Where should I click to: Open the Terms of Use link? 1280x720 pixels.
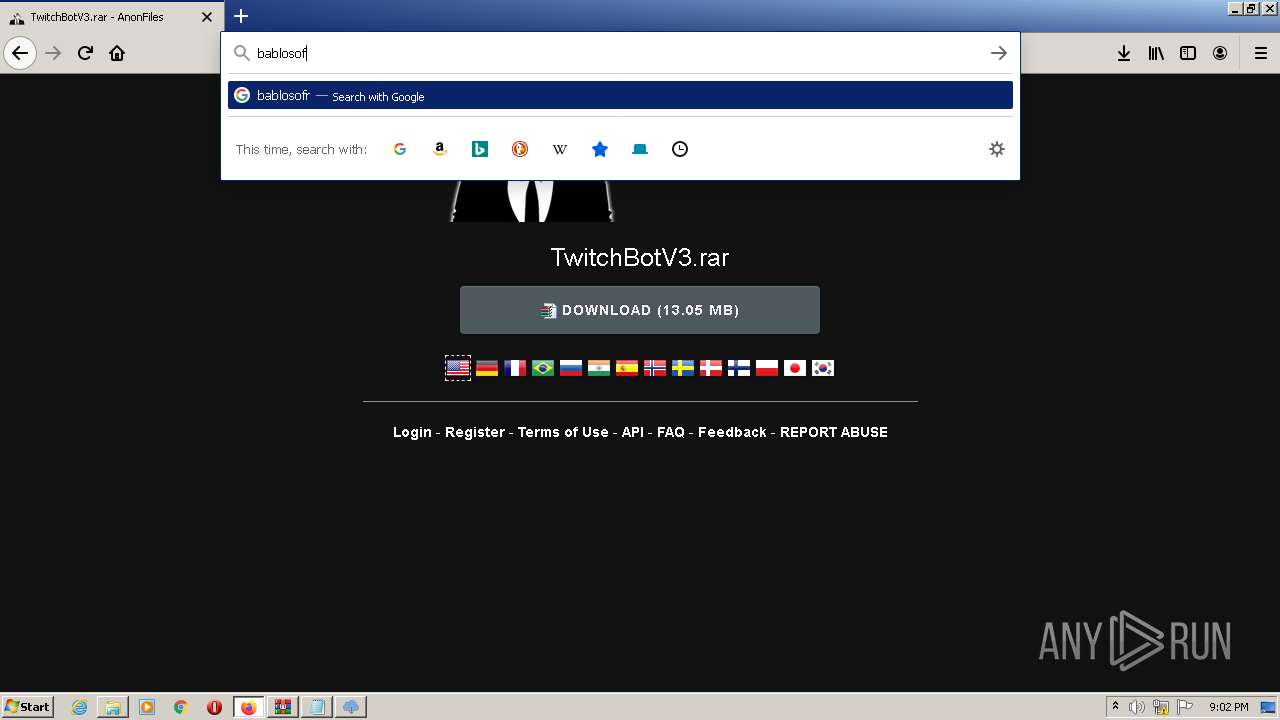(x=563, y=432)
